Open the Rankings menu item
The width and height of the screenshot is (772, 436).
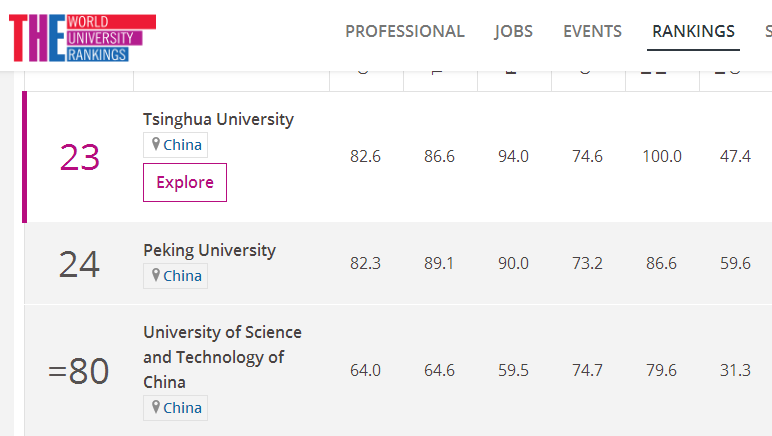[693, 31]
